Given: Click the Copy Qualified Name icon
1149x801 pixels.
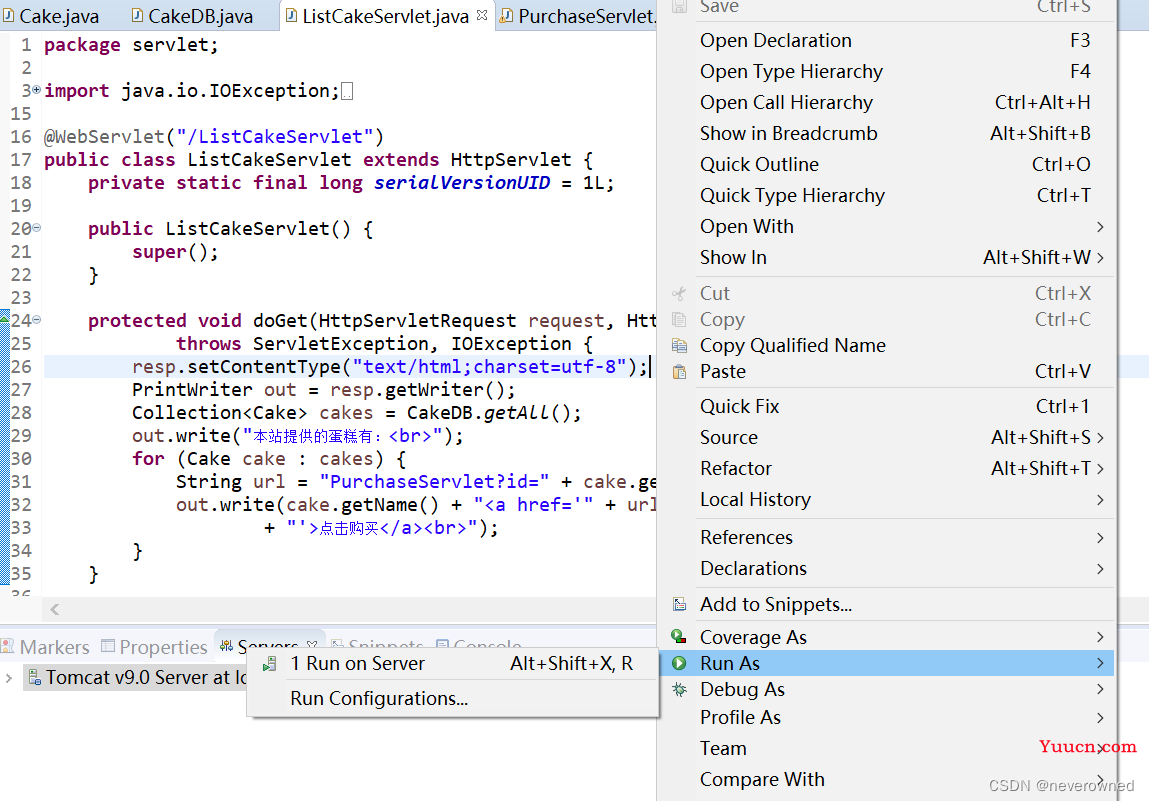Looking at the screenshot, I should coord(679,345).
